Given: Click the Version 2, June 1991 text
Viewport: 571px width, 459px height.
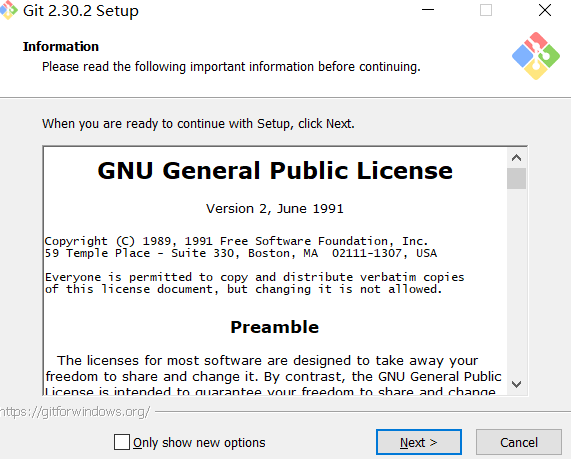Looking at the screenshot, I should [x=275, y=209].
